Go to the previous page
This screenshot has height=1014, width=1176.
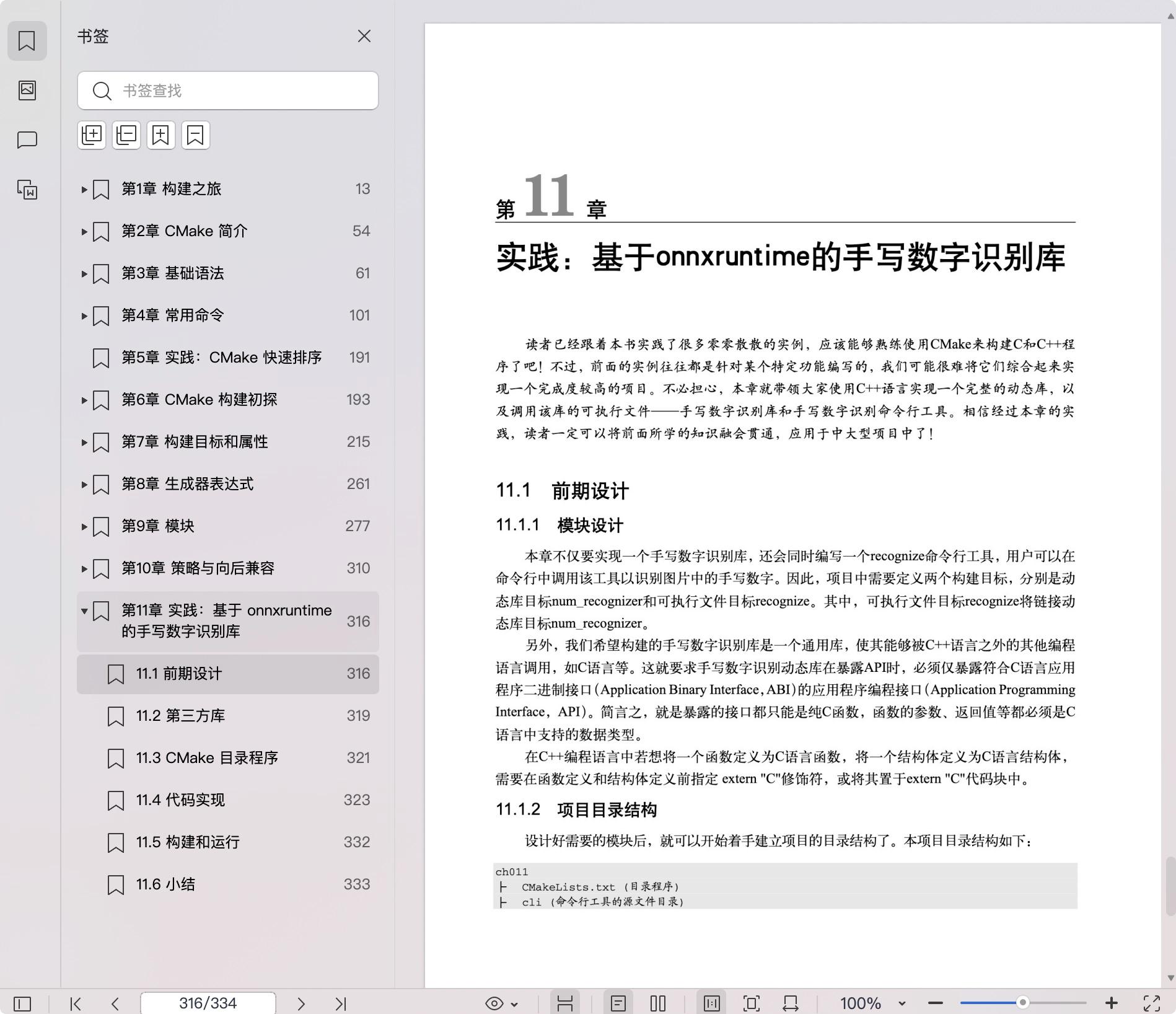click(115, 1003)
